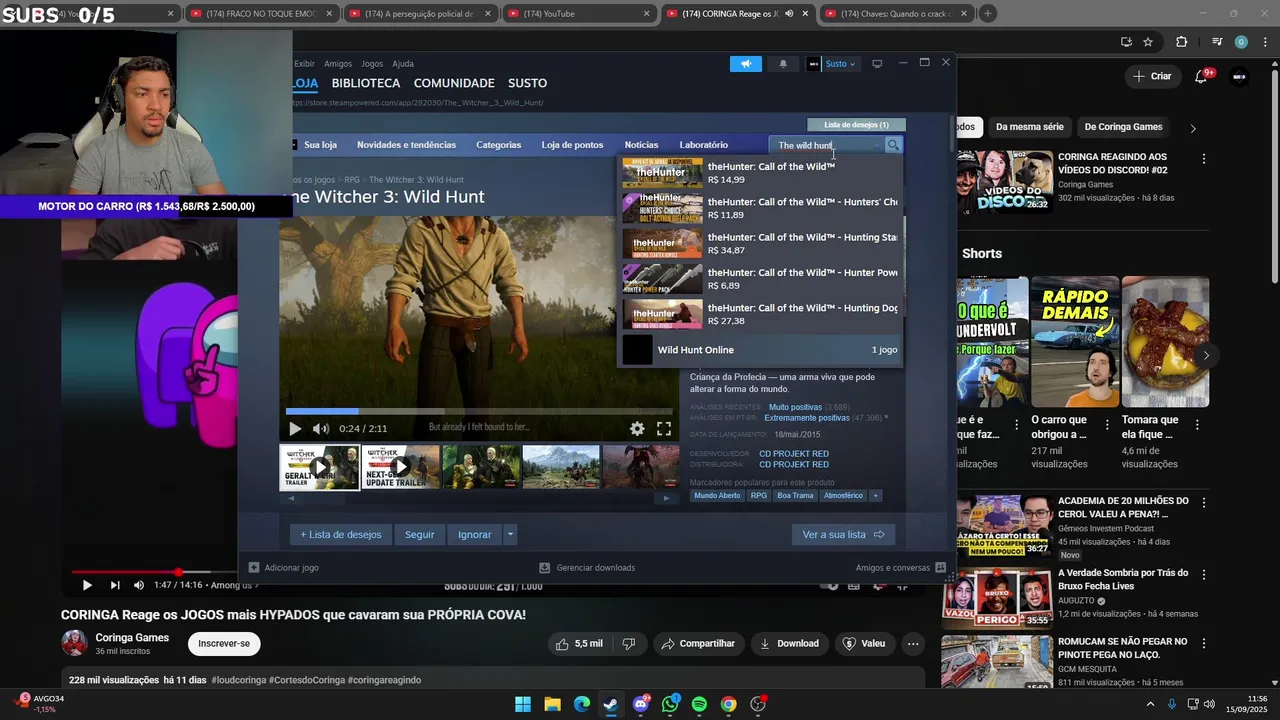This screenshot has width=1280, height=720.
Task: Open the Steam Amigos menu
Action: 338,64
